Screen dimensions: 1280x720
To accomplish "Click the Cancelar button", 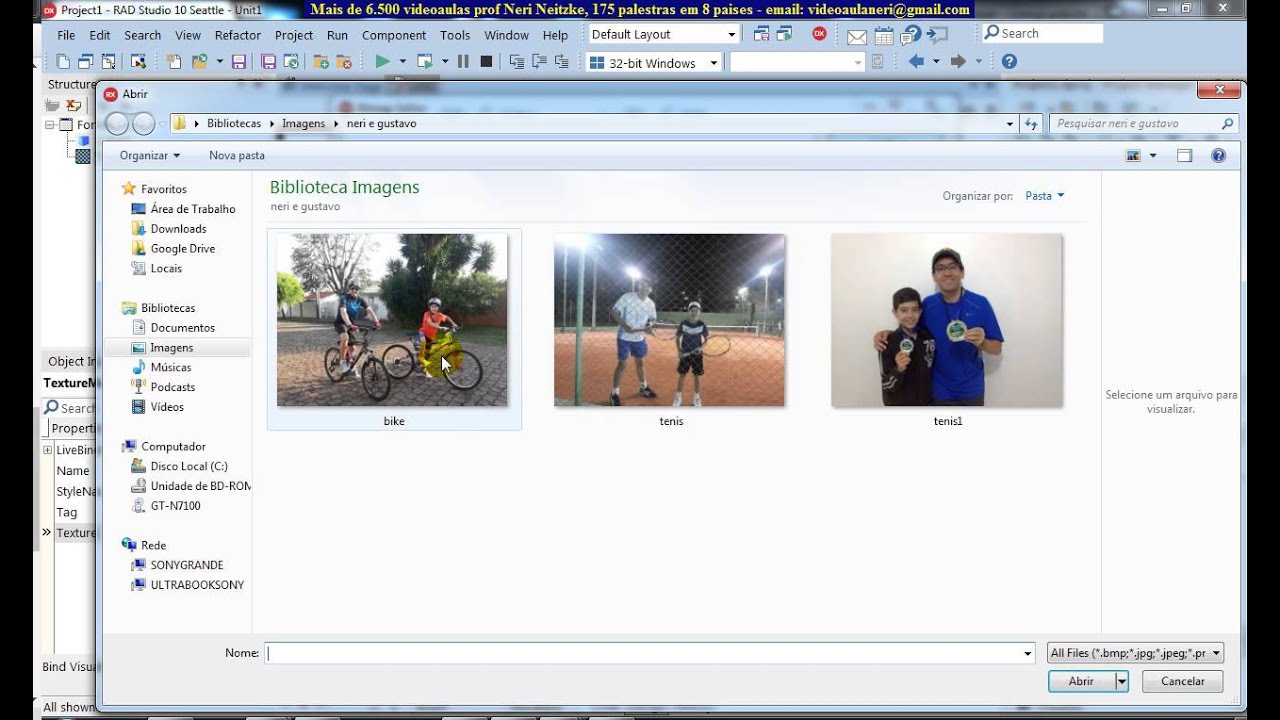I will click(x=1183, y=681).
